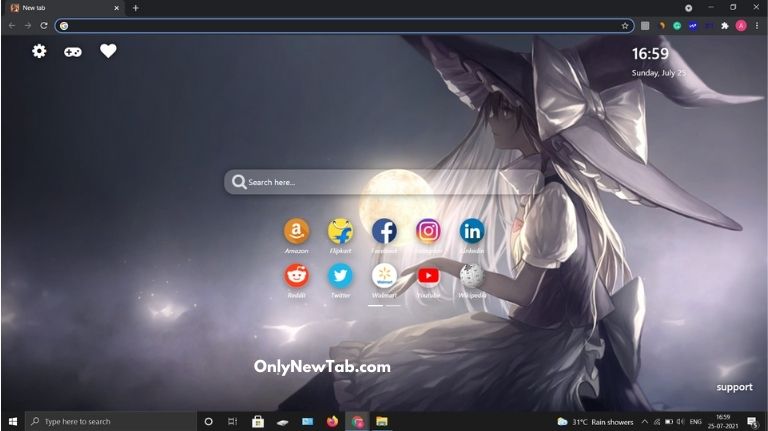Click the 16:59 clock on the page

650,54
